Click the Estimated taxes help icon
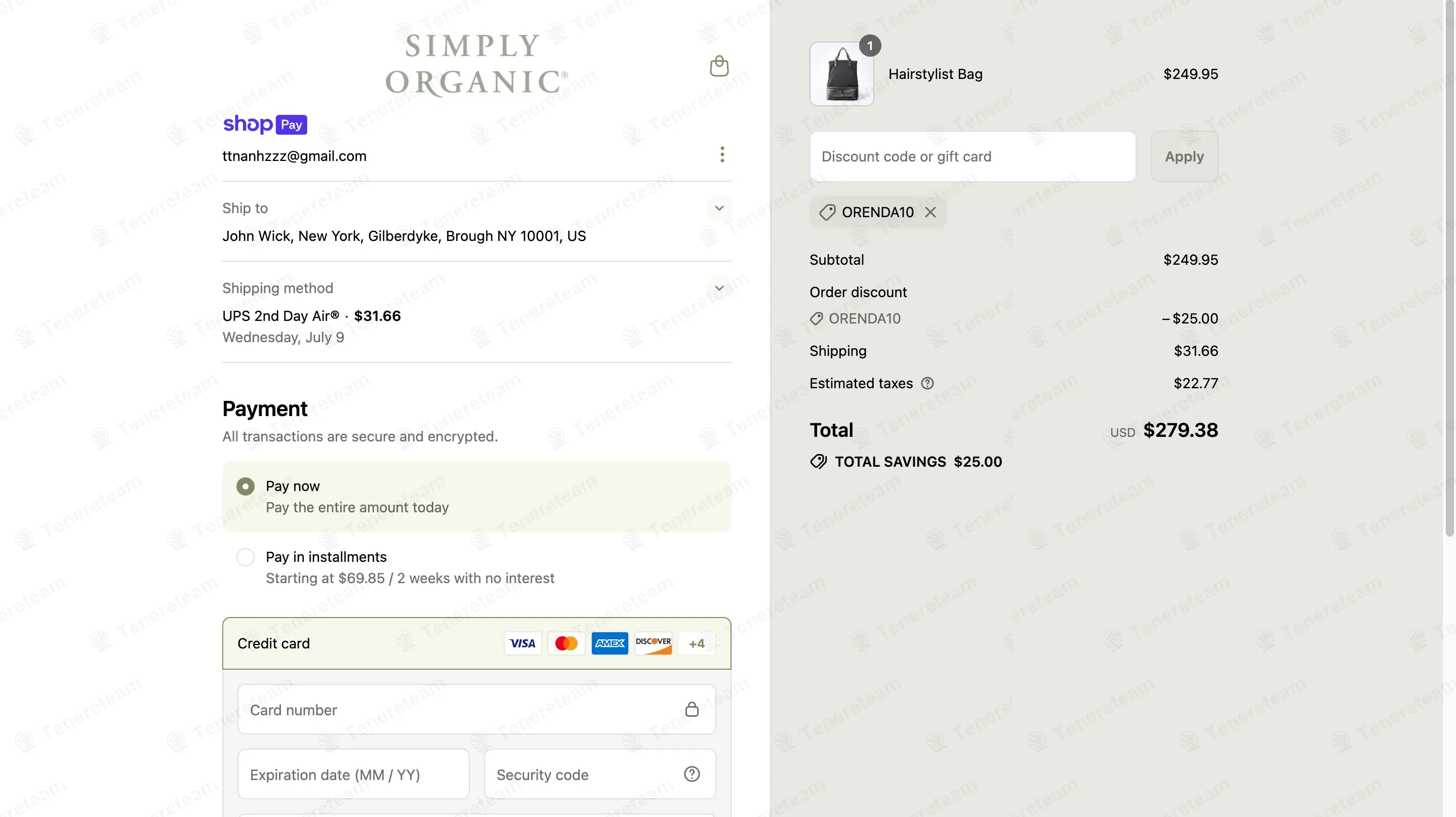The height and width of the screenshot is (817, 1456). [x=927, y=384]
